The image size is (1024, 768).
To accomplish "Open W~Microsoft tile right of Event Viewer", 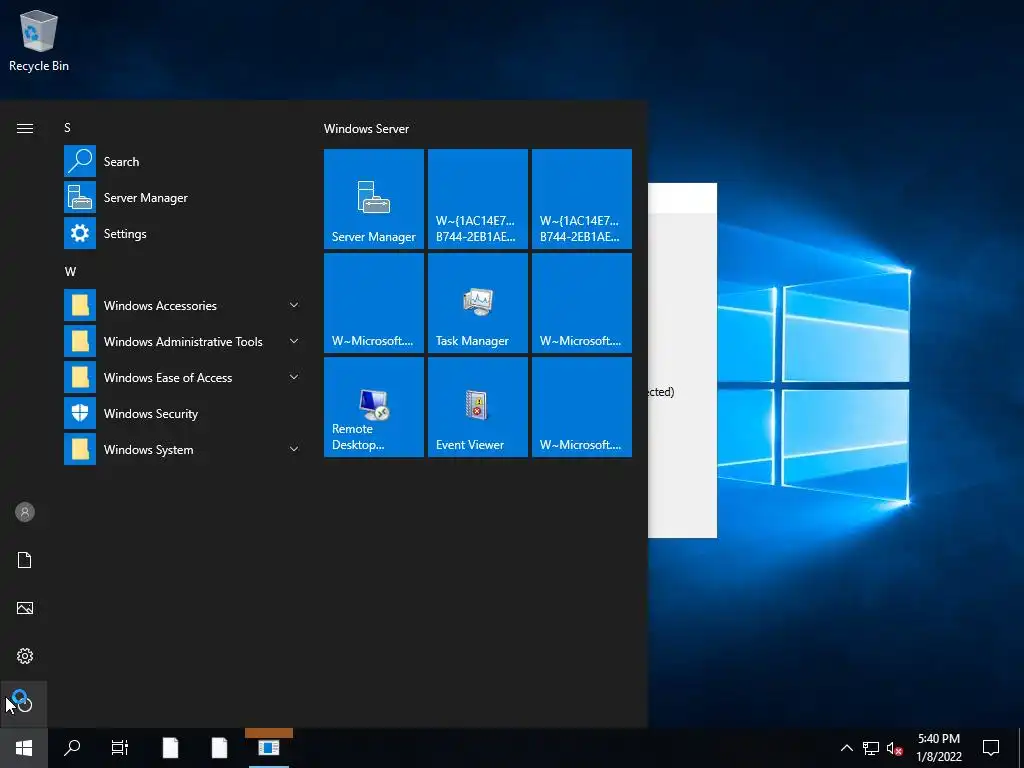I will coord(582,406).
